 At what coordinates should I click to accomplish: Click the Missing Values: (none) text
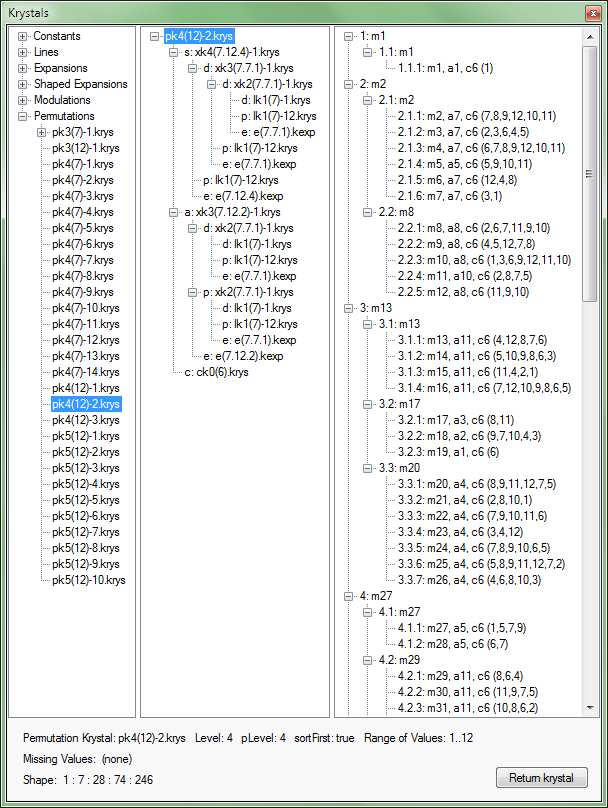(x=77, y=759)
